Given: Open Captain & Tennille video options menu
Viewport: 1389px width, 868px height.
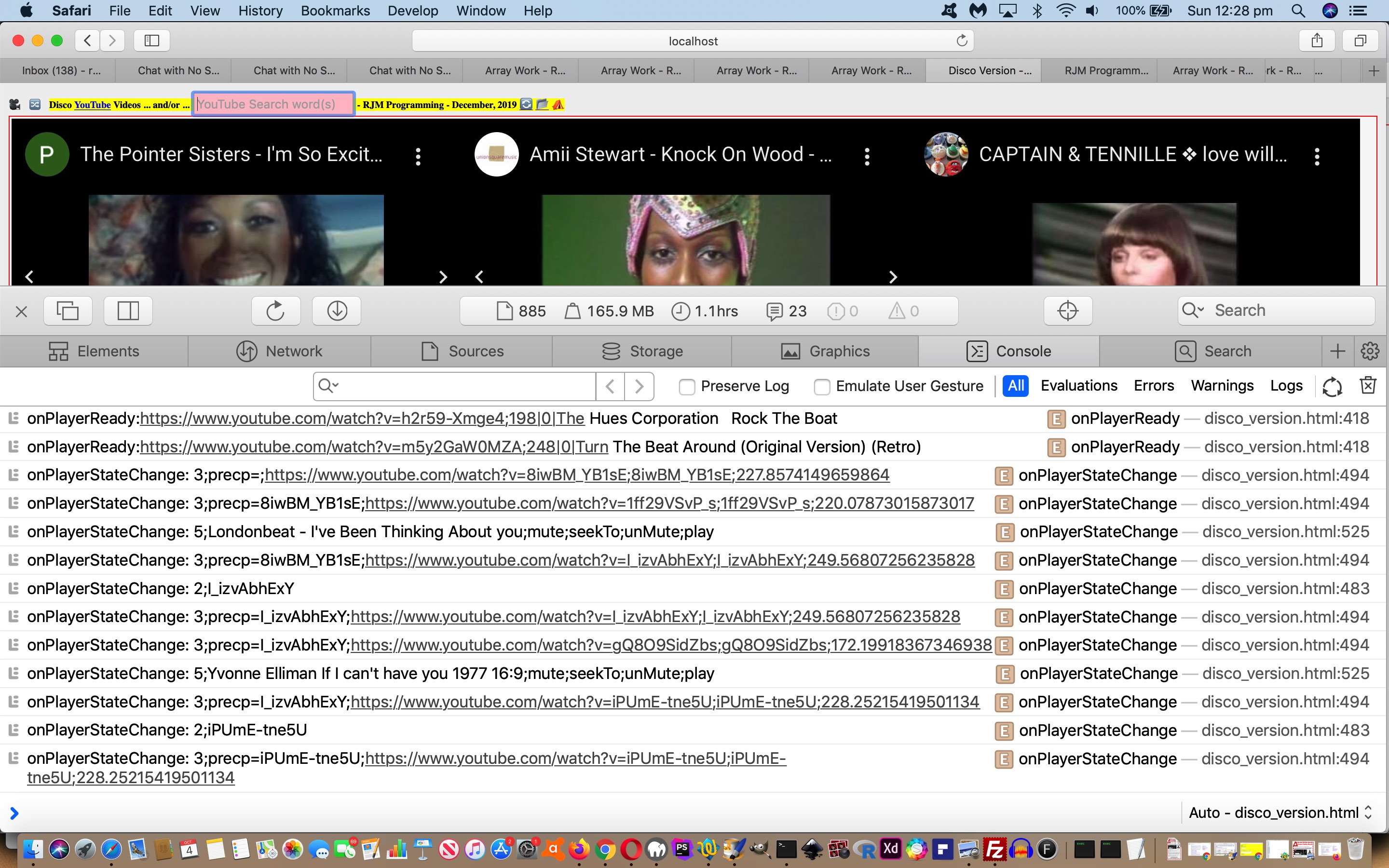Looking at the screenshot, I should point(1317,156).
